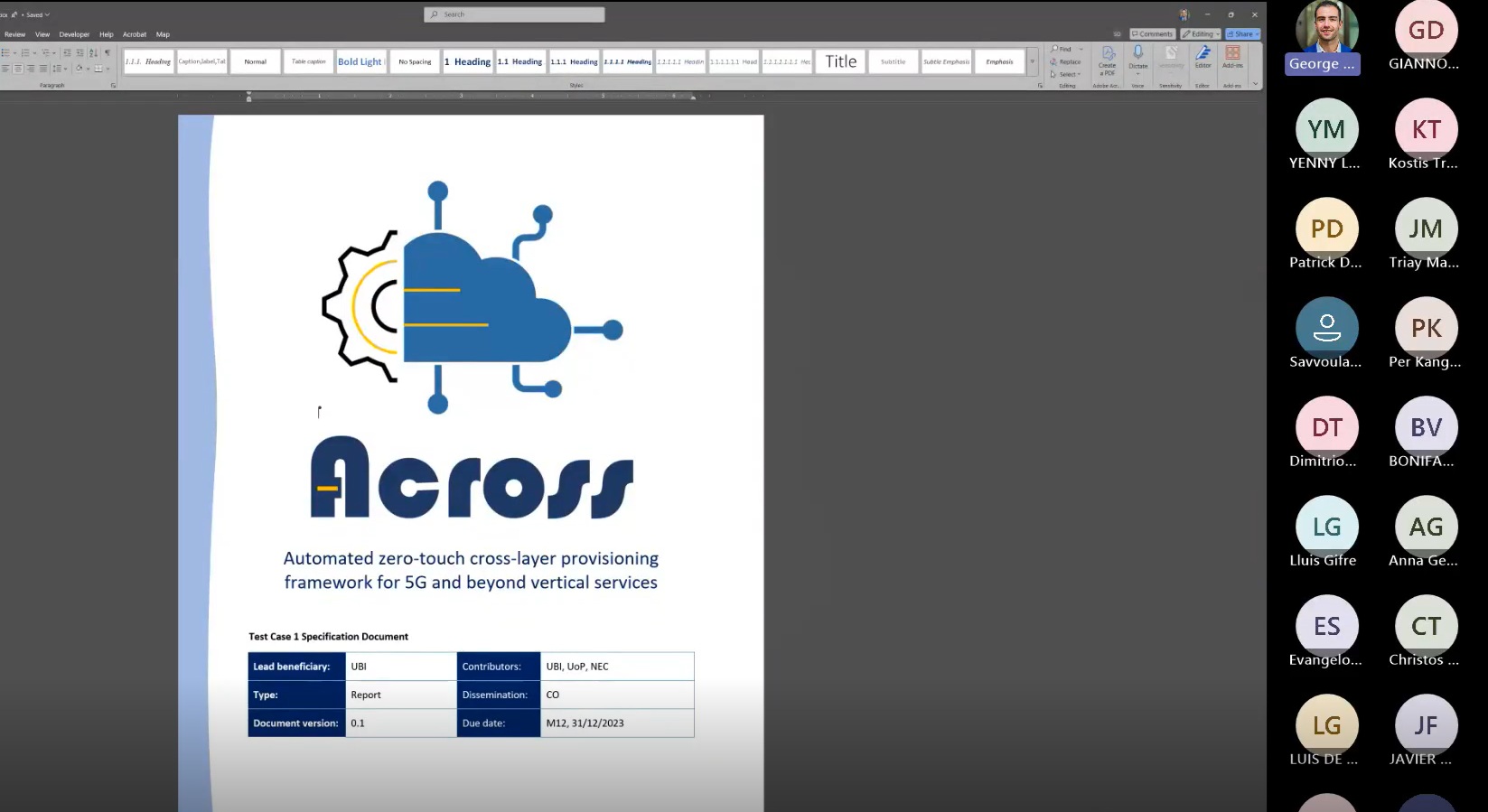Open the Editing mode dropdown
The width and height of the screenshot is (1488, 812).
(x=1201, y=34)
